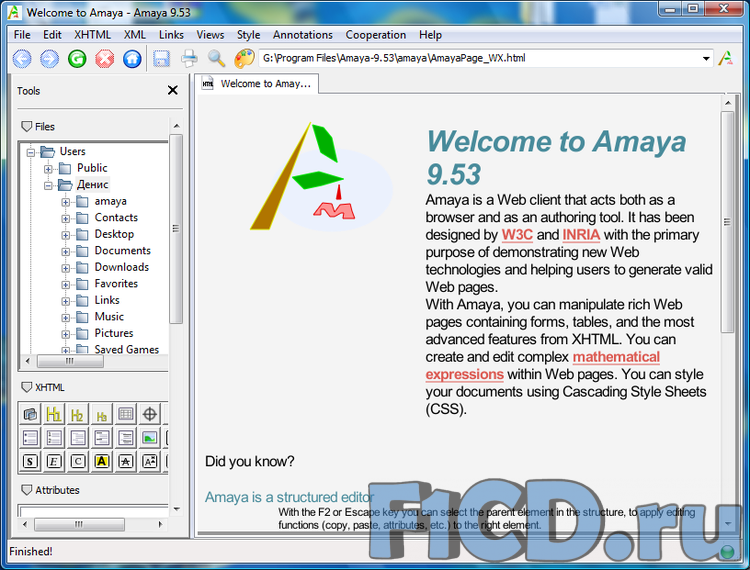Expand the Public folder node
750x570 pixels.
pyautogui.click(x=48, y=169)
